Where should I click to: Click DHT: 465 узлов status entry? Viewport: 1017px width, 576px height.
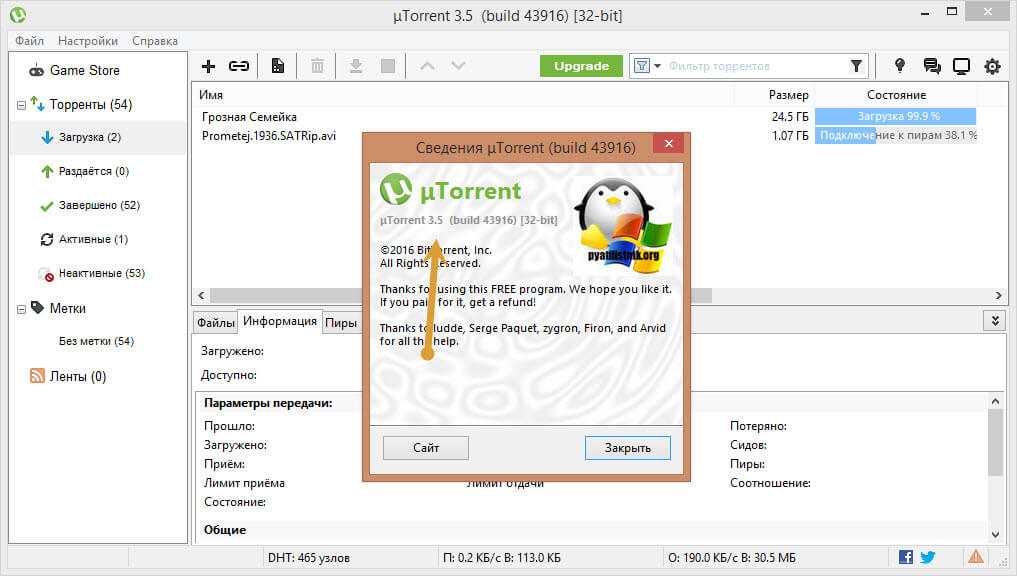(309, 557)
